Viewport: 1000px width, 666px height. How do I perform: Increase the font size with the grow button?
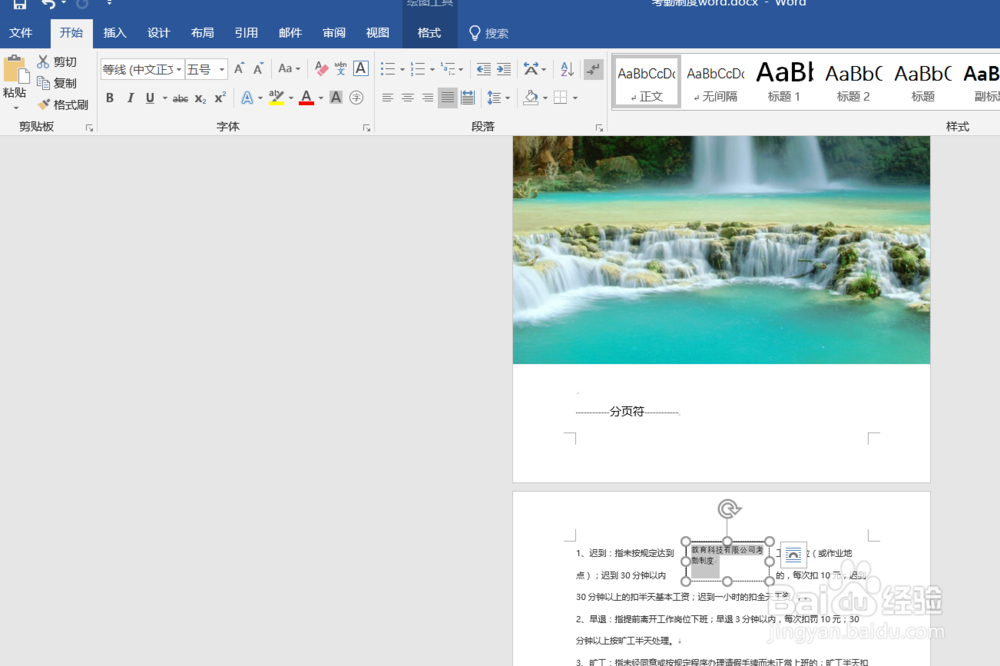[x=239, y=69]
